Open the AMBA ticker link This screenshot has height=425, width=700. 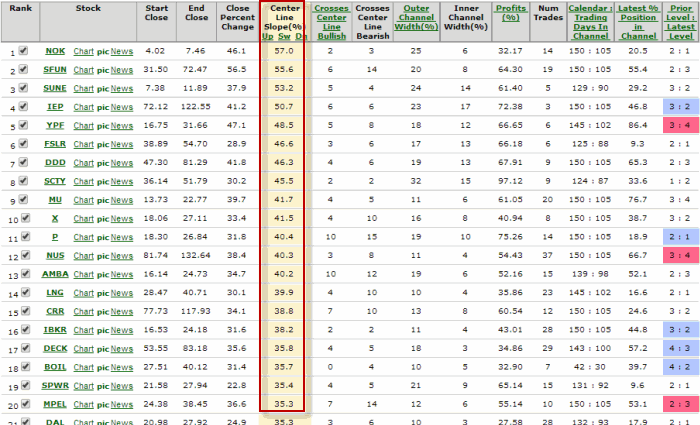(x=55, y=274)
